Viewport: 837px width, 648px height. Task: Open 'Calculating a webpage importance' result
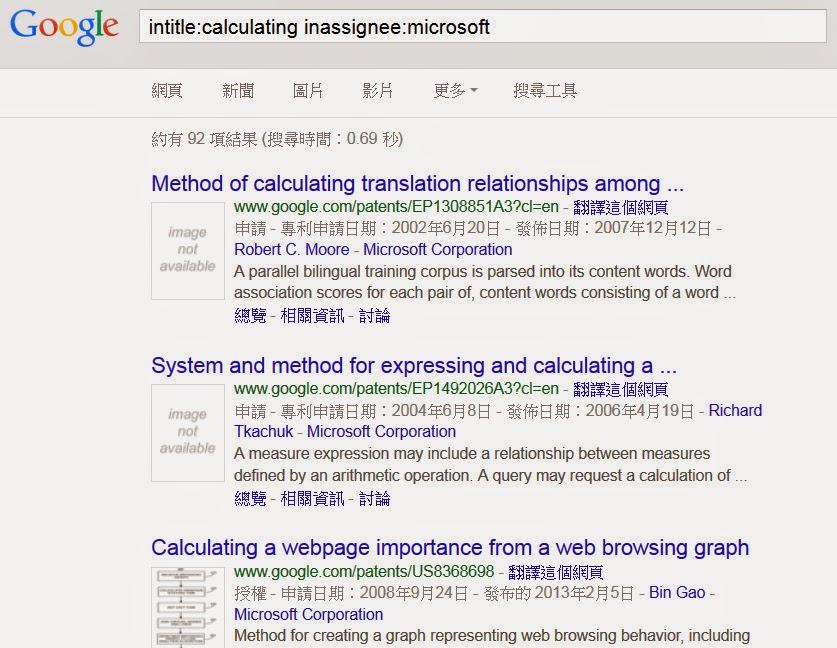click(x=450, y=548)
